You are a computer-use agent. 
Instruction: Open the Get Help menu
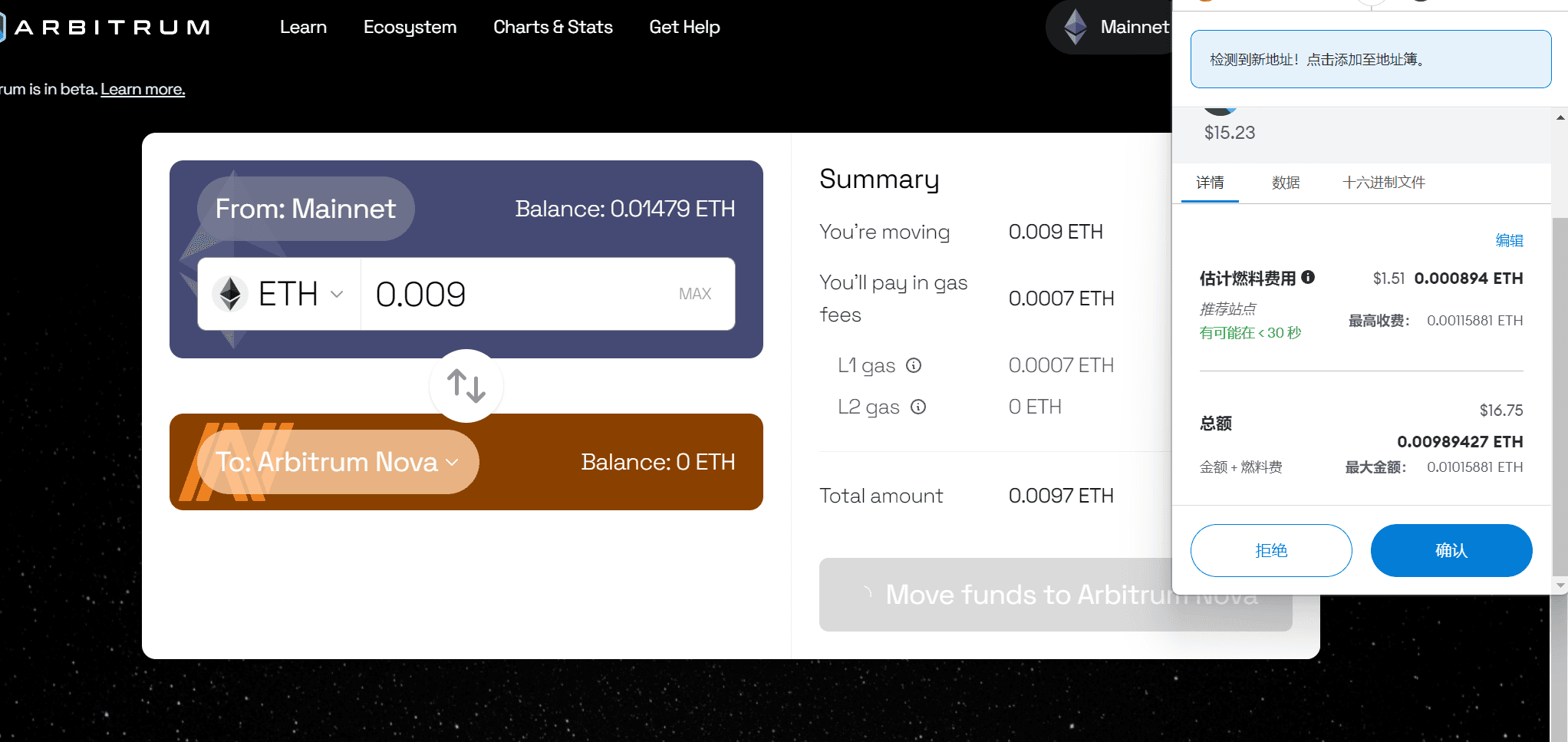[x=684, y=27]
